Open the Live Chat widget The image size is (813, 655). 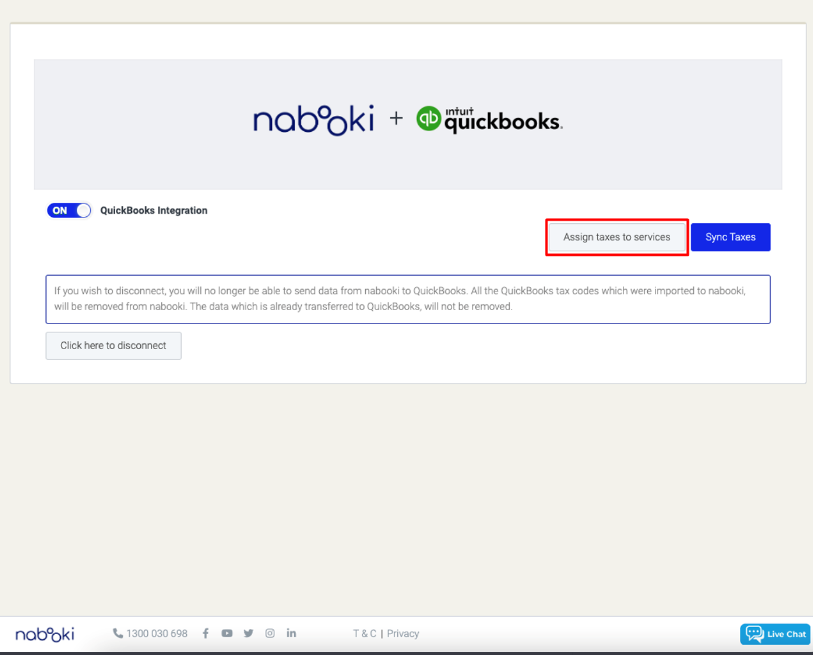(x=775, y=634)
